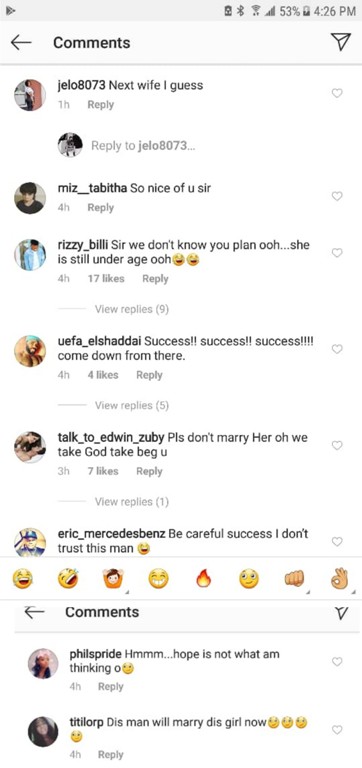Reply to talk_to_edwin_zuby's comment

[x=149, y=471]
